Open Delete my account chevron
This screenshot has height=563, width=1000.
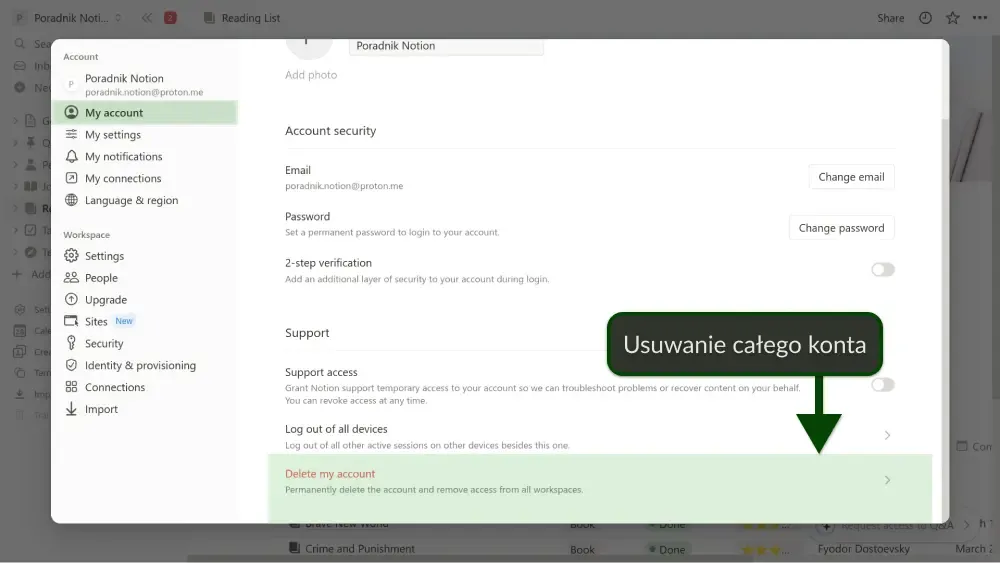[x=887, y=480]
